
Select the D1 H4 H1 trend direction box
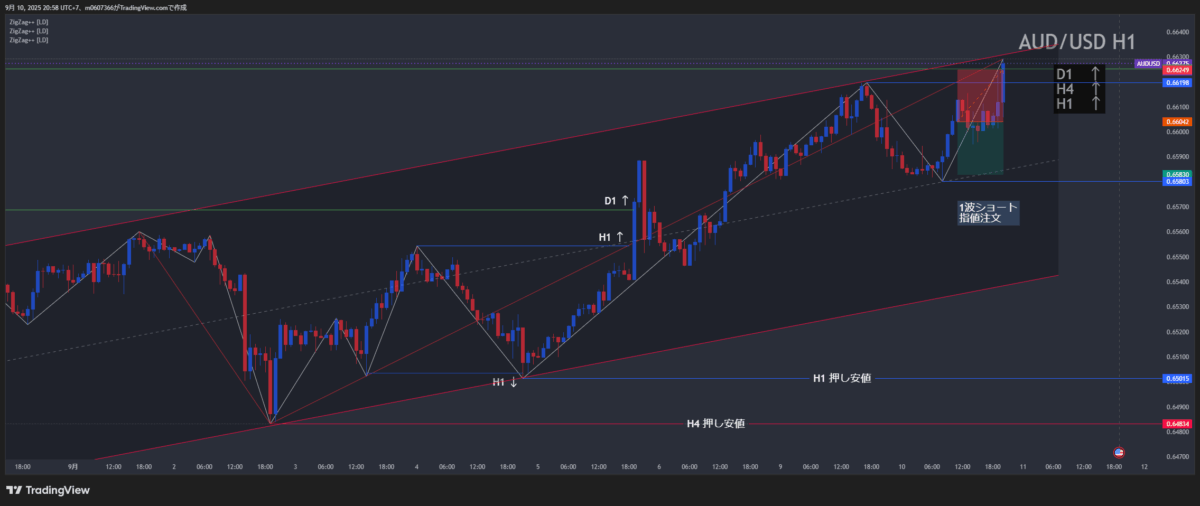(1079, 88)
